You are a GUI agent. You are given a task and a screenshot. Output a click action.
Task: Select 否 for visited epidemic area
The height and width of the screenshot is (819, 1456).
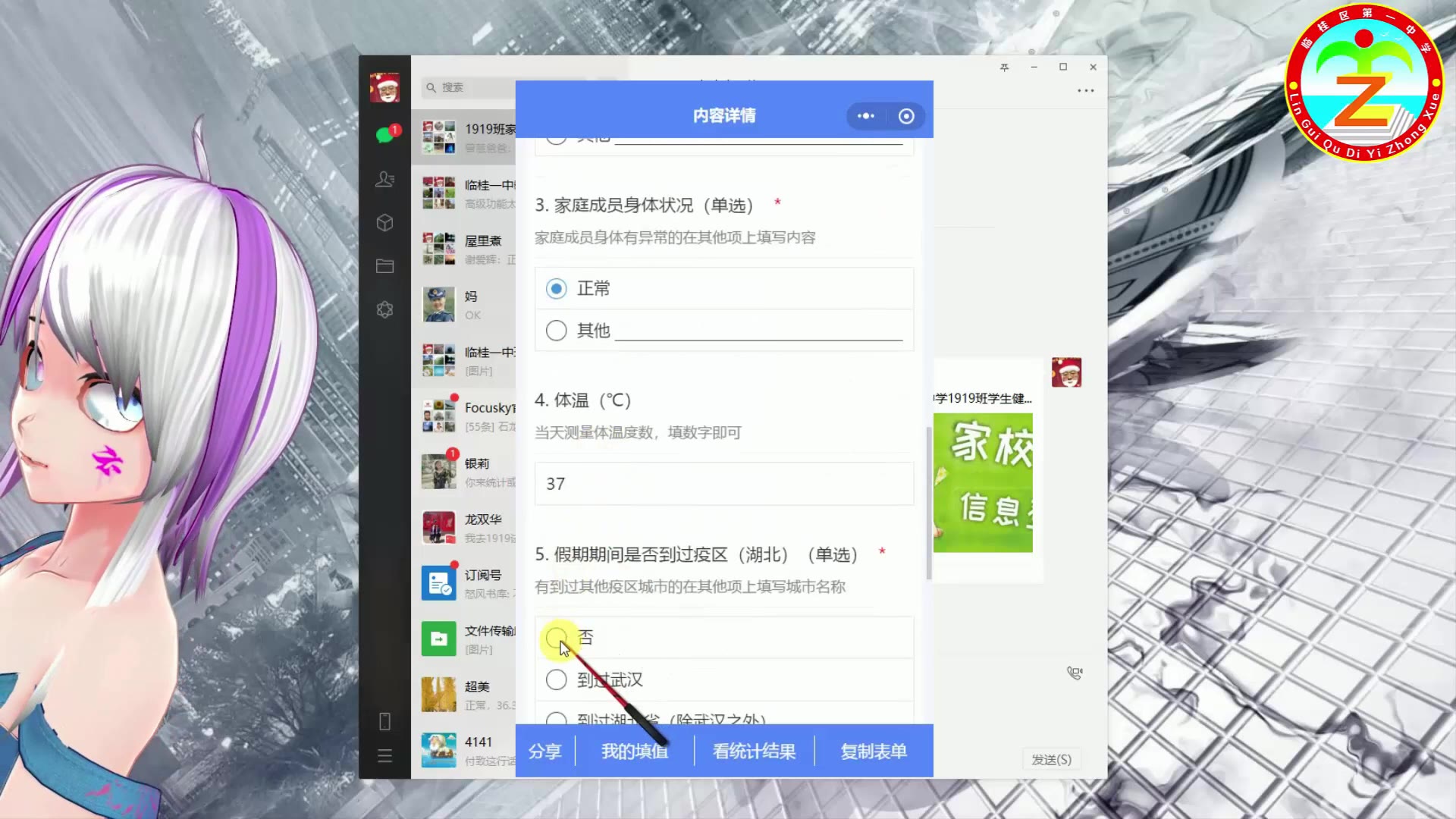(556, 638)
